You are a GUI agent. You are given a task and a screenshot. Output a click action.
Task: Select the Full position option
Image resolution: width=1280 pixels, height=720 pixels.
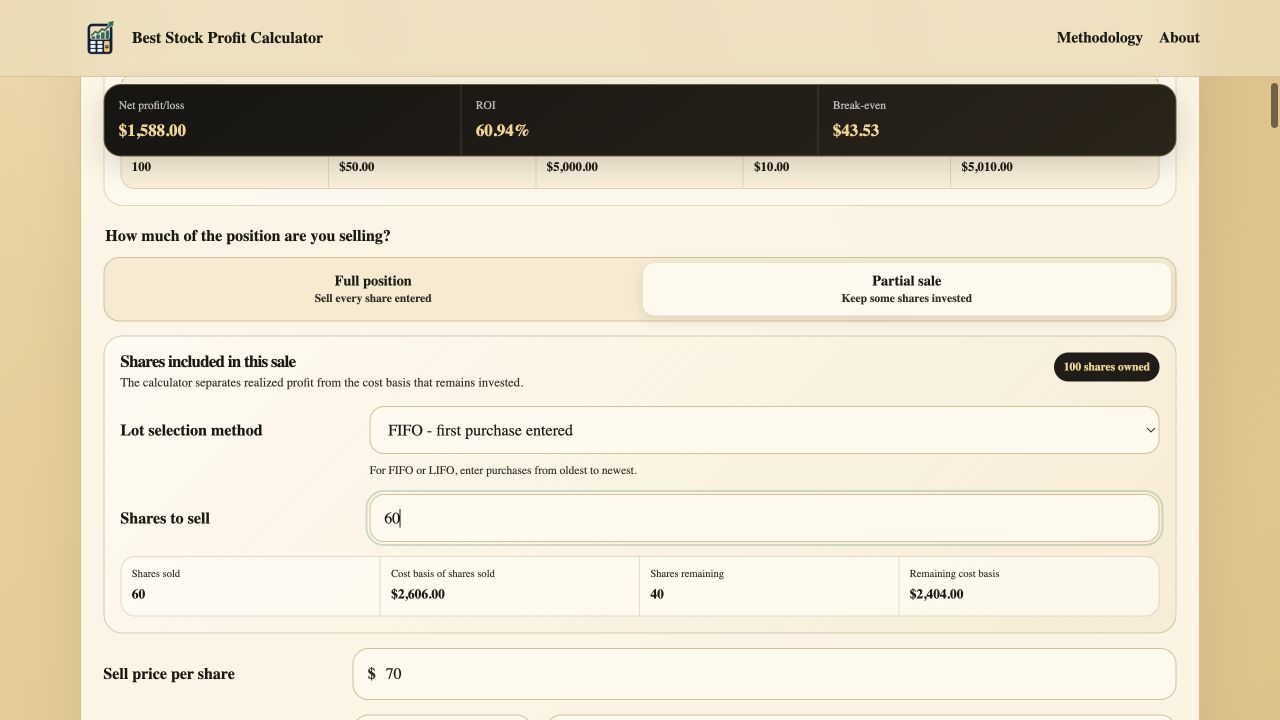pos(373,289)
